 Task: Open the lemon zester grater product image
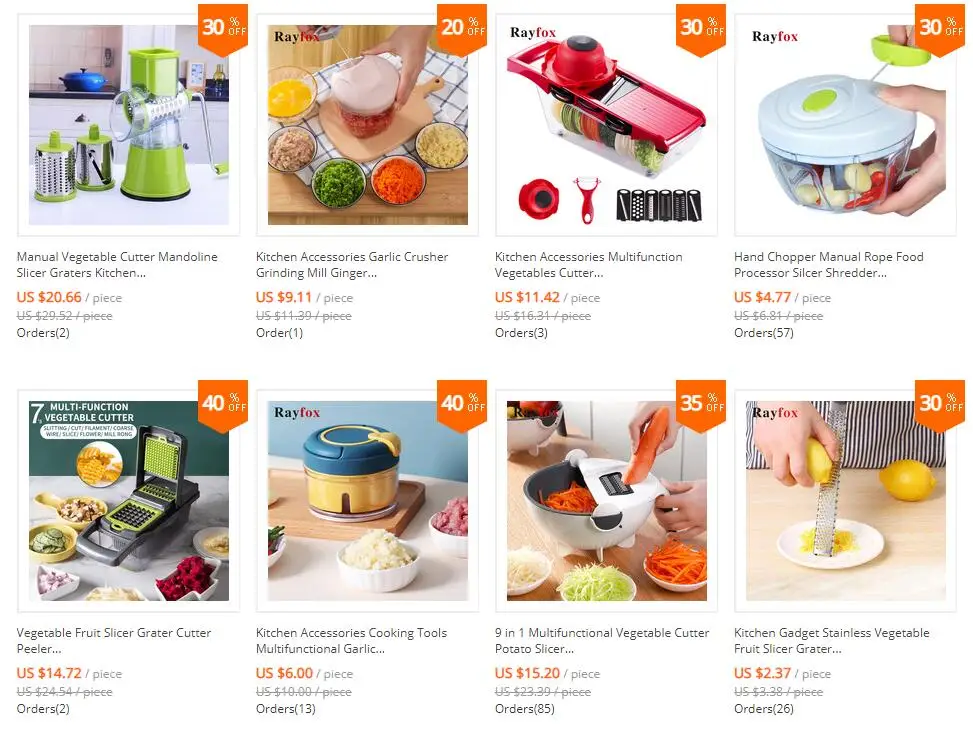(x=845, y=501)
